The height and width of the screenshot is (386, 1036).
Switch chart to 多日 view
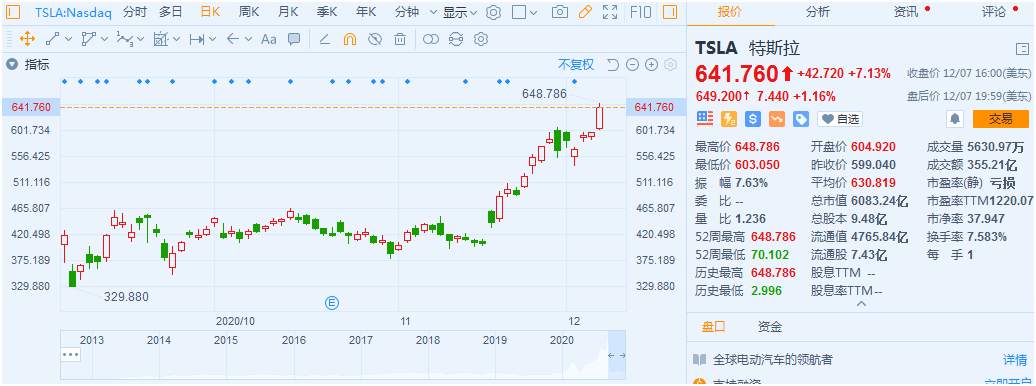coord(170,12)
